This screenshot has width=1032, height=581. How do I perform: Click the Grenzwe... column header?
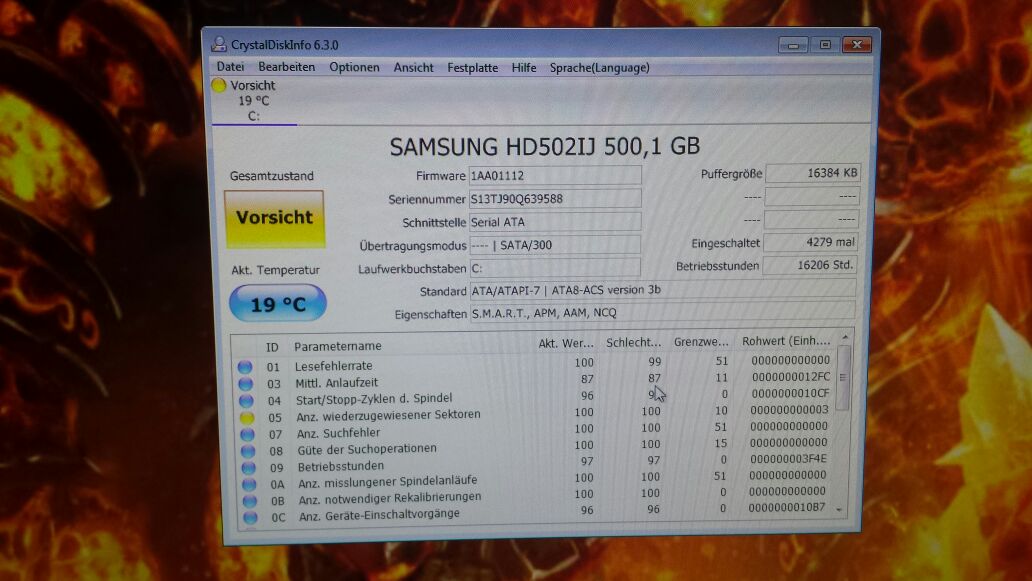[x=701, y=342]
